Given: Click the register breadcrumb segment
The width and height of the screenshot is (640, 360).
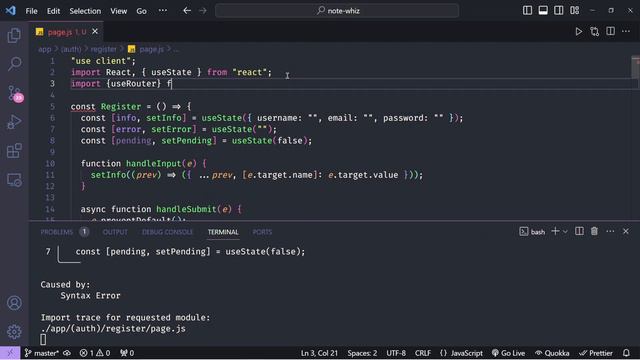Looking at the screenshot, I should [x=103, y=49].
